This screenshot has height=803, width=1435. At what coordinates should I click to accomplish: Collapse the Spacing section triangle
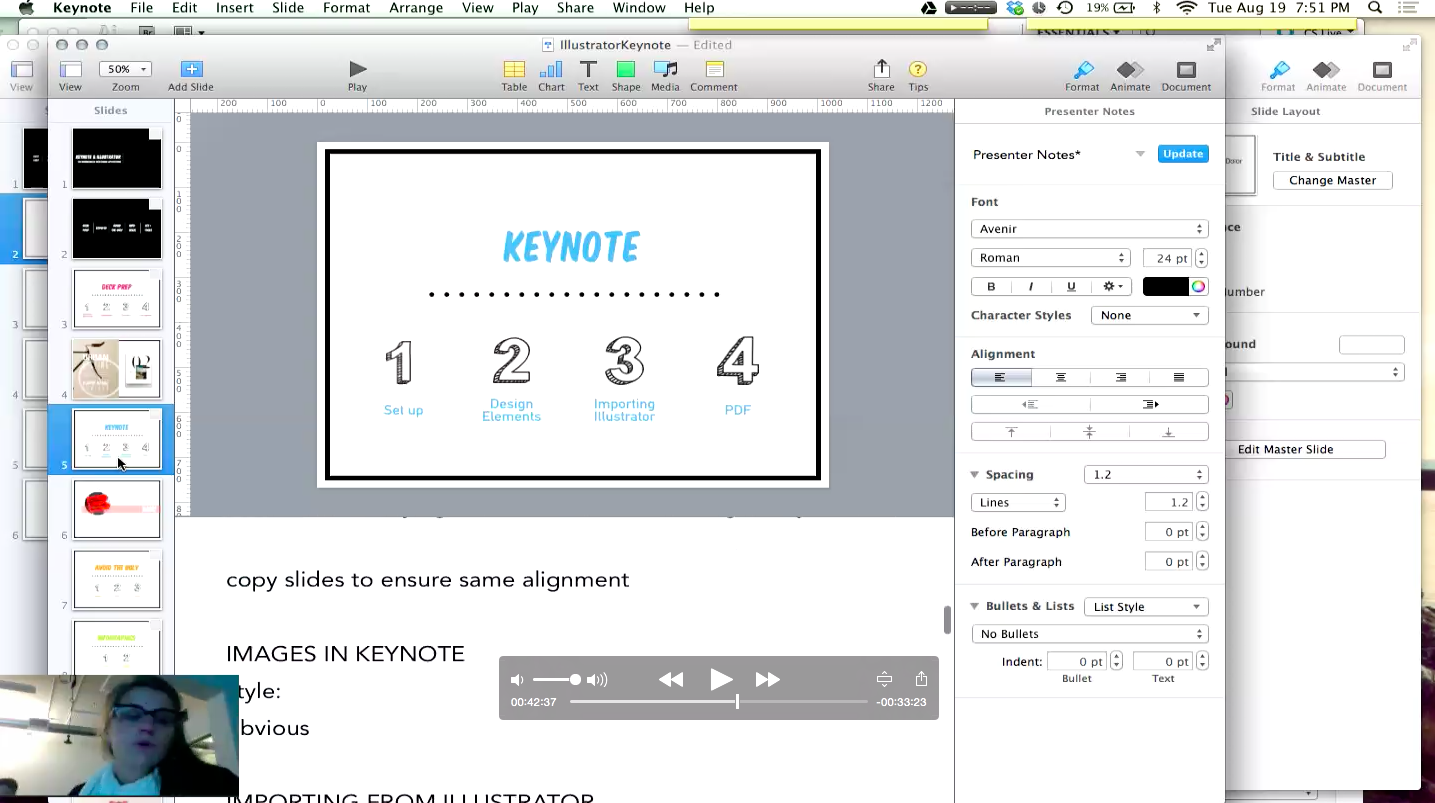point(975,475)
